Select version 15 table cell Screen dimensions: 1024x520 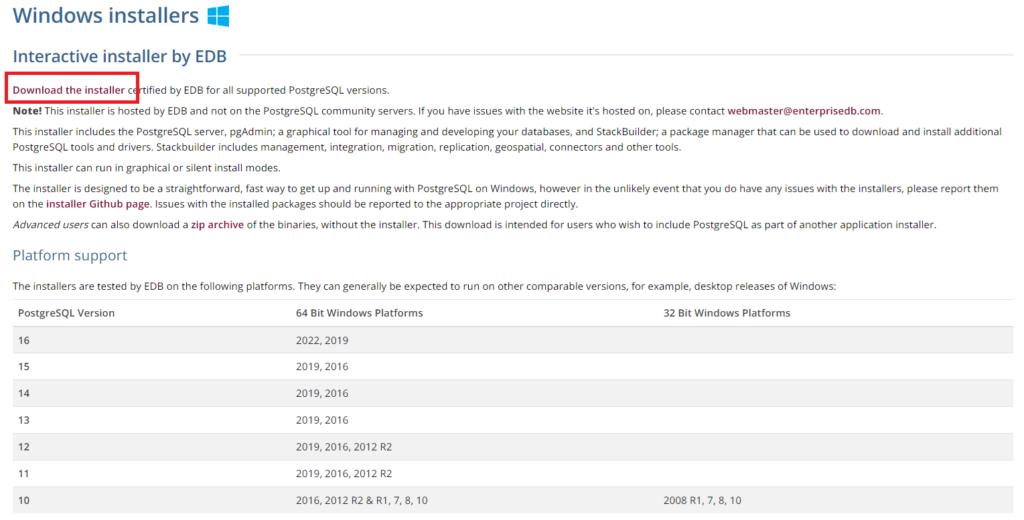pyautogui.click(x=24, y=366)
